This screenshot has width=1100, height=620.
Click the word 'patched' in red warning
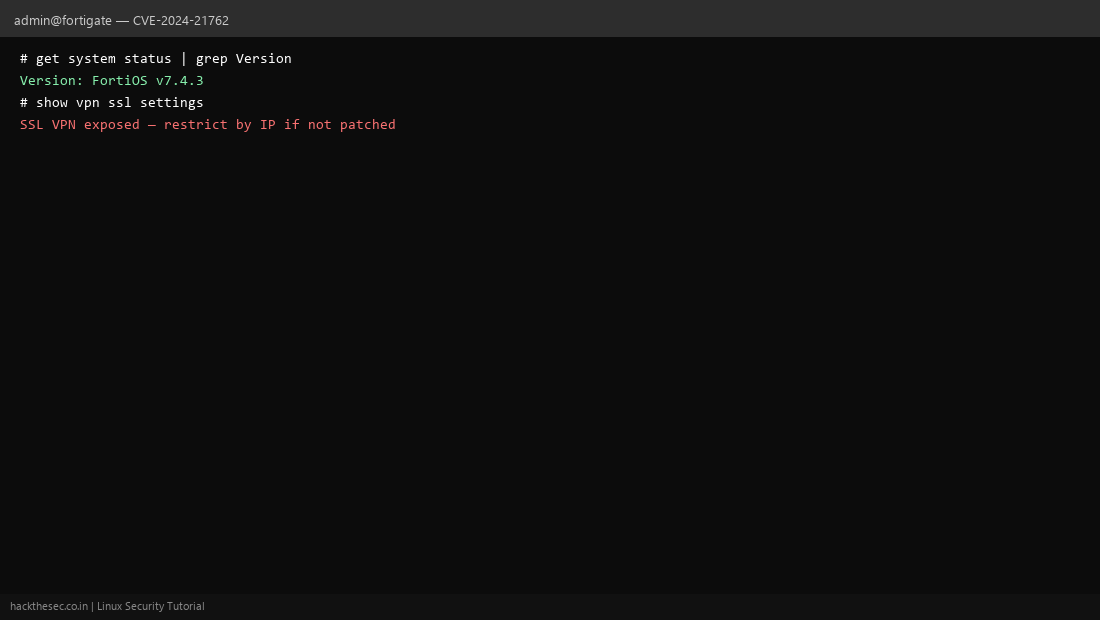(368, 125)
